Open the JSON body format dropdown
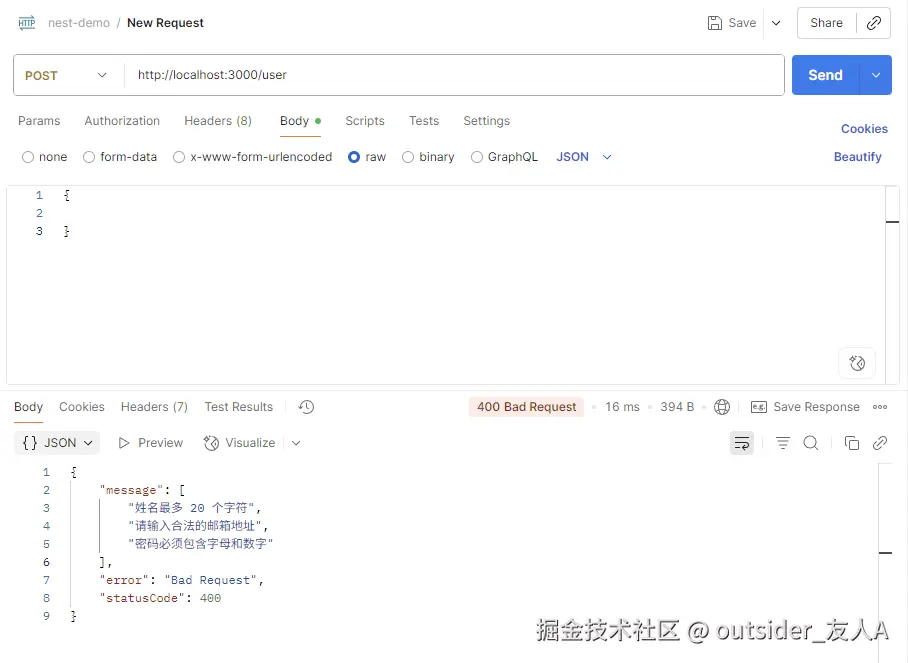The image size is (908, 663). tap(581, 157)
